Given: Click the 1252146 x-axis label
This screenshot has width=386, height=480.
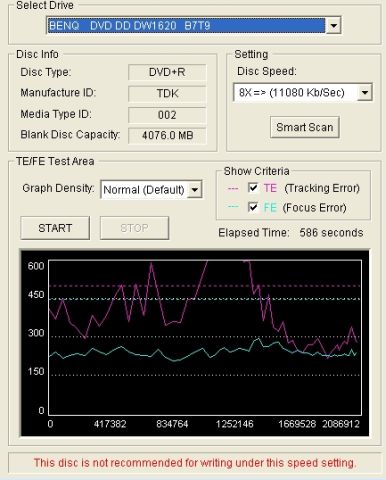Looking at the screenshot, I should tap(234, 424).
